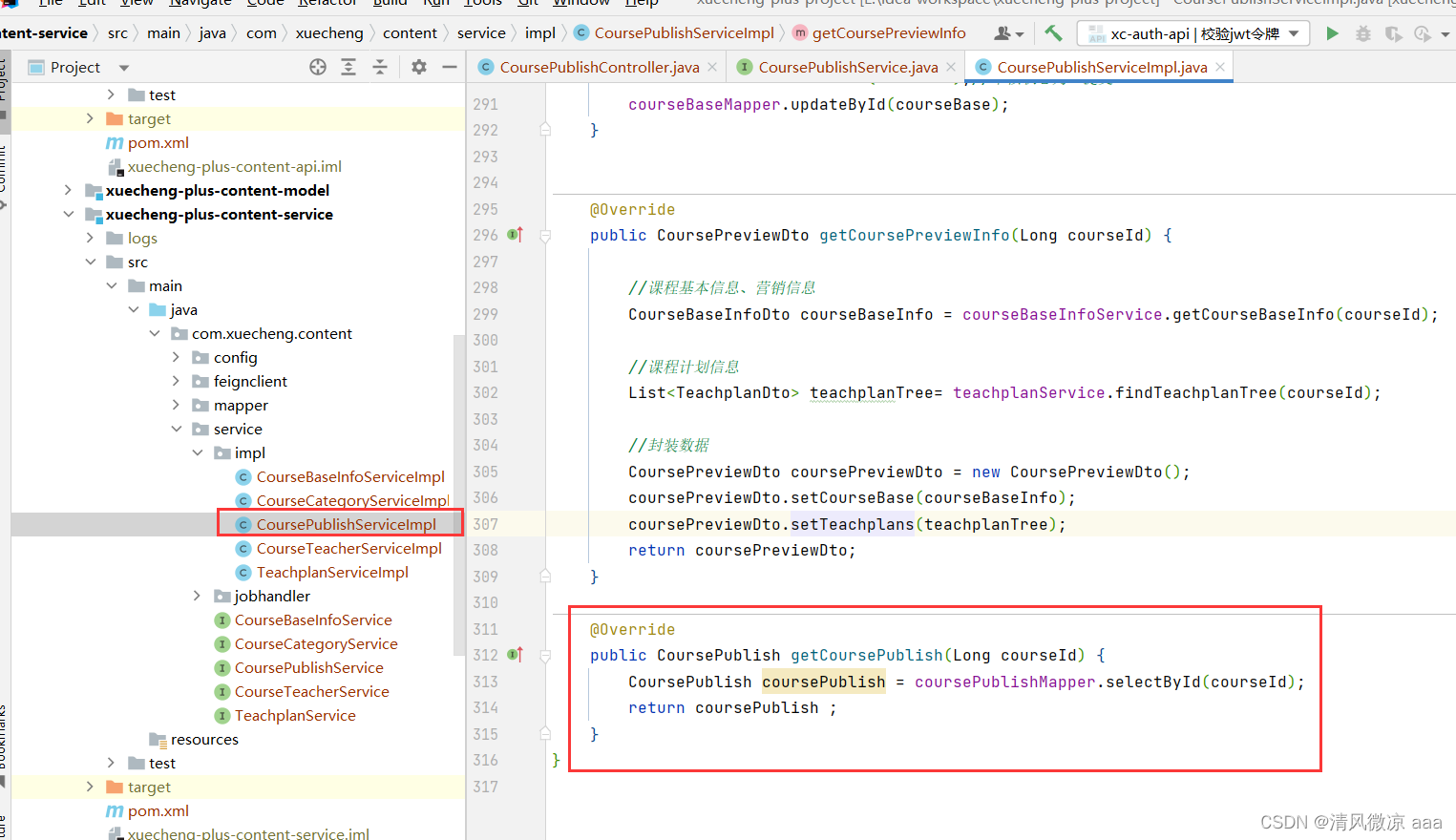Click 'xuecheng' in the navigation breadcrumb
Image resolution: width=1456 pixels, height=840 pixels.
pos(329,33)
